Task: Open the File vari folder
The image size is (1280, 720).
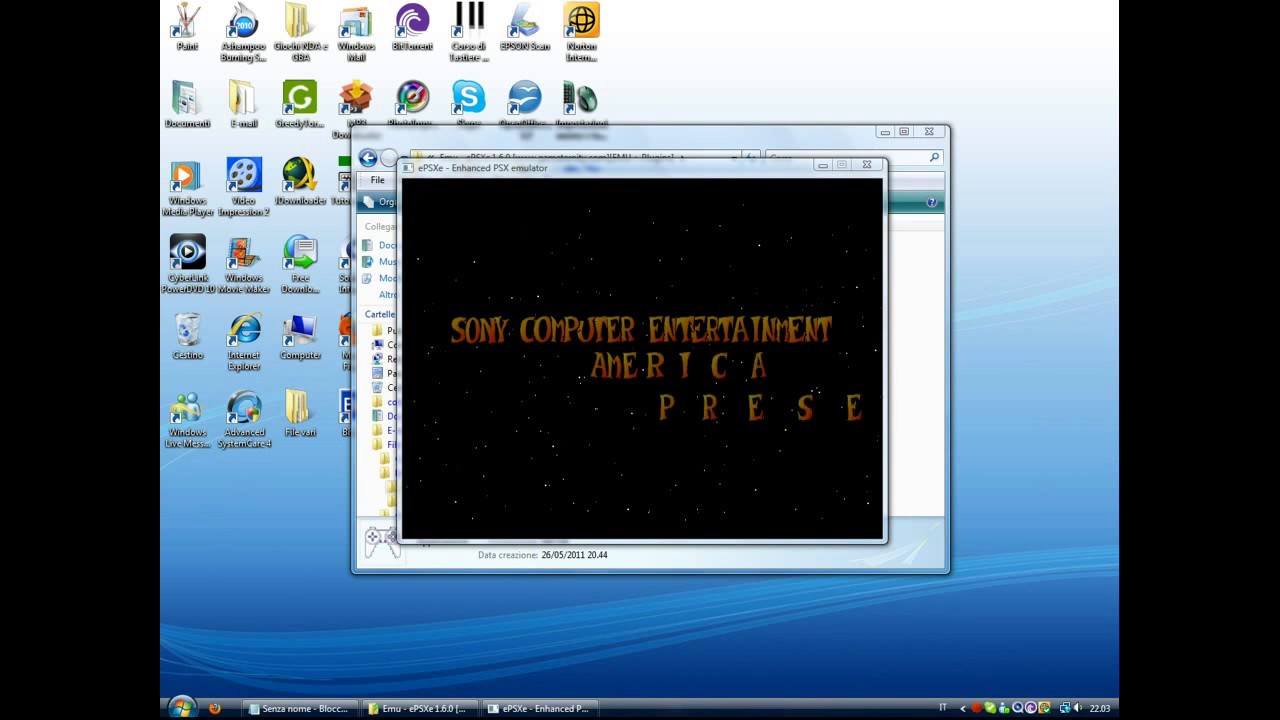Action: 299,414
